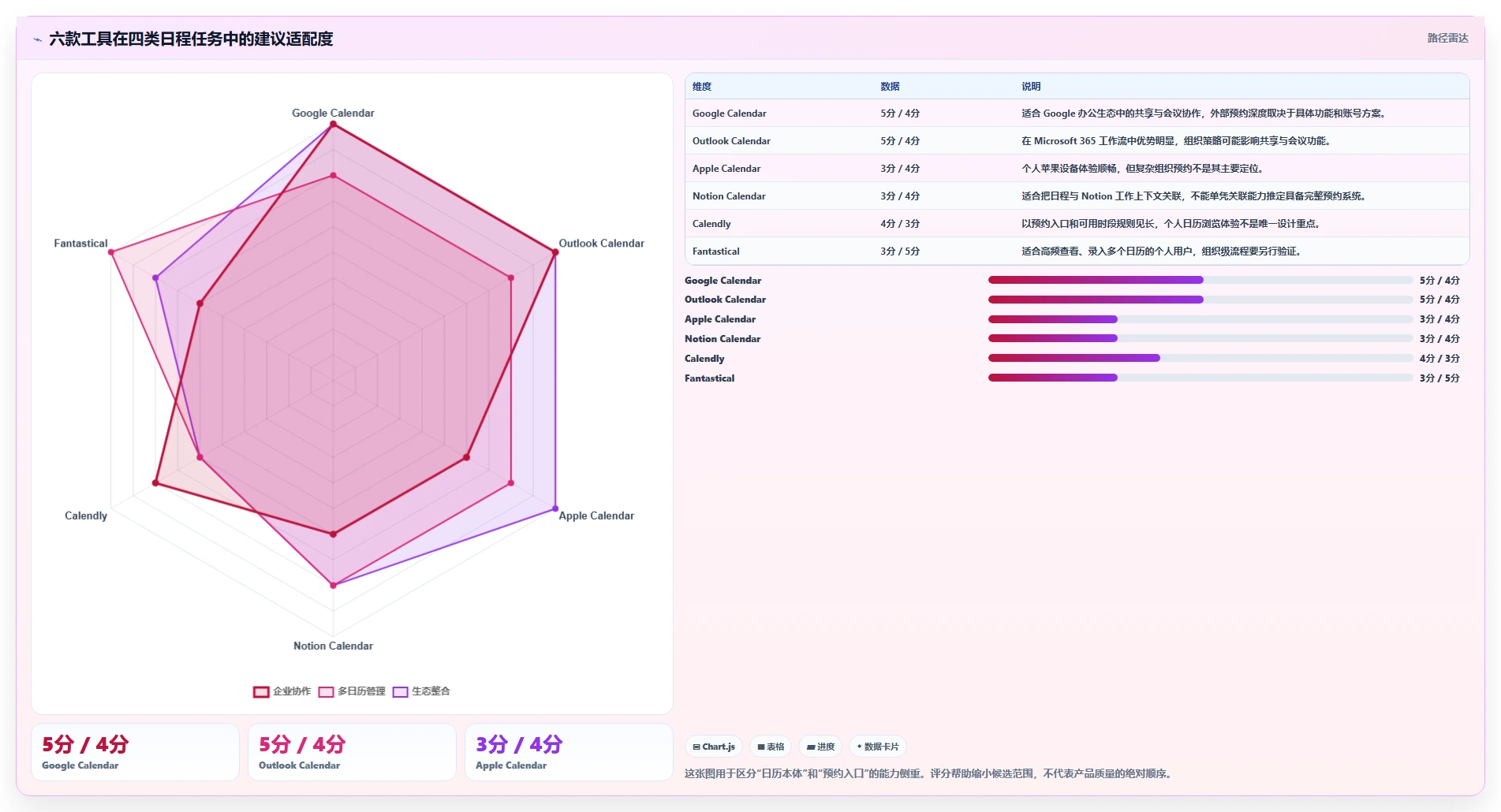
Task: Click the 5分 / 4分 score in the table's Google Calendar row
Action: 900,114
